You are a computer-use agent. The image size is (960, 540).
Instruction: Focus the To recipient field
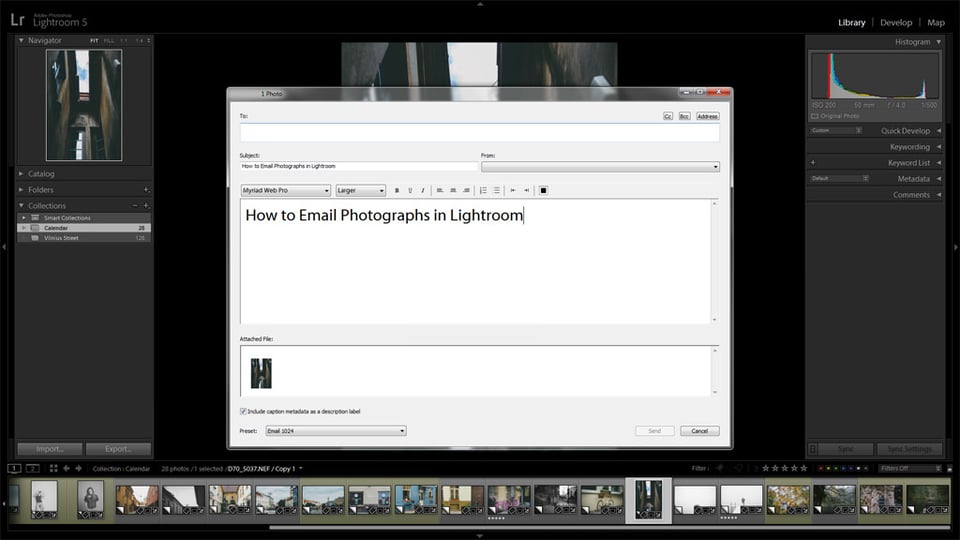[479, 133]
